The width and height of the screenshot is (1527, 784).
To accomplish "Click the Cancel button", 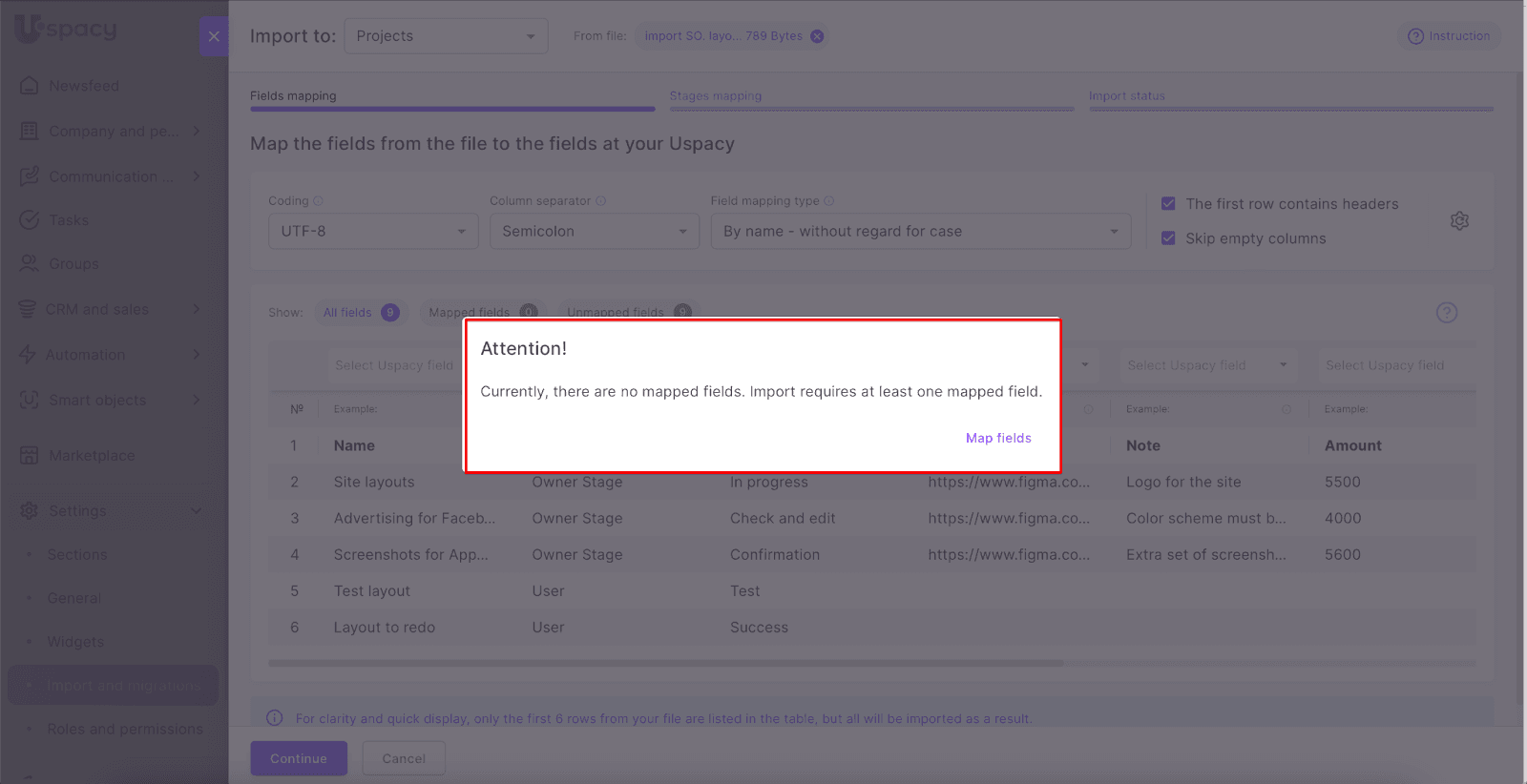I will click(x=404, y=758).
